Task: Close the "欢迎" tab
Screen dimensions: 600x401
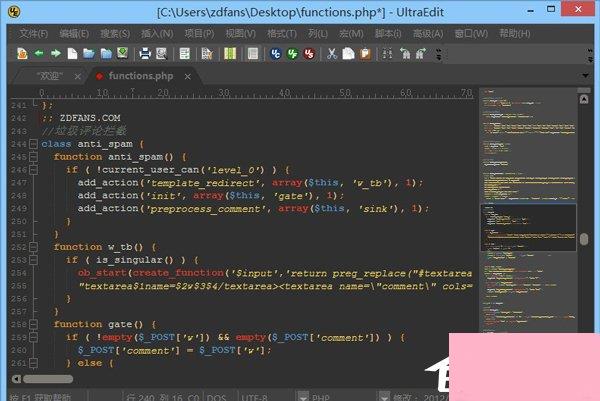Action: [78, 77]
